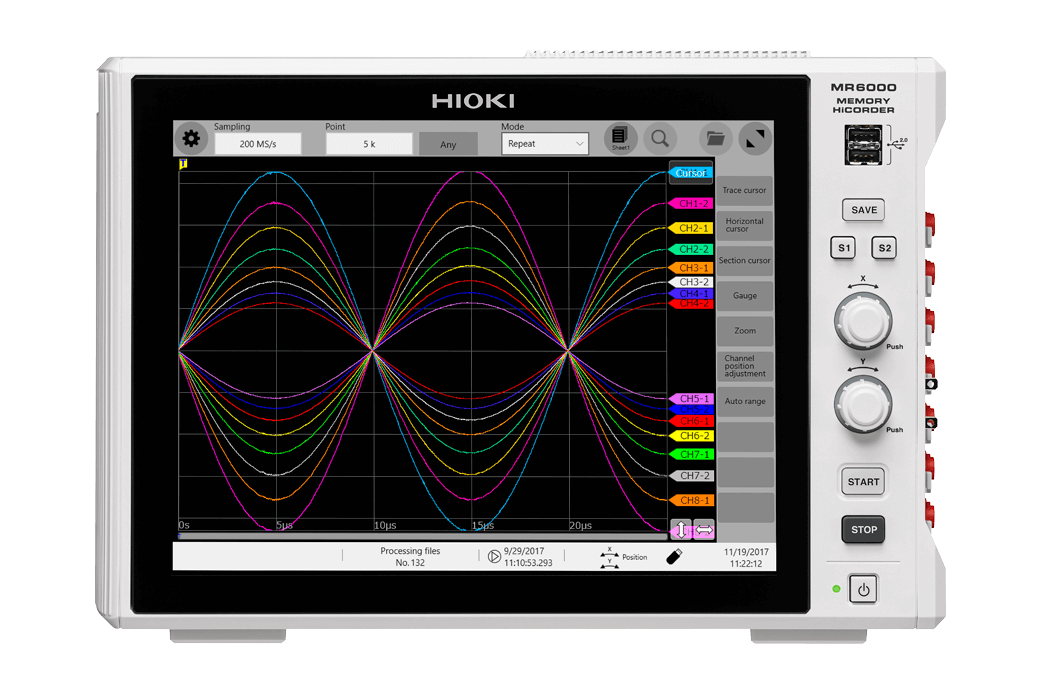This screenshot has height=694, width=1040.
Task: Open the settings gear menu
Action: (191, 139)
